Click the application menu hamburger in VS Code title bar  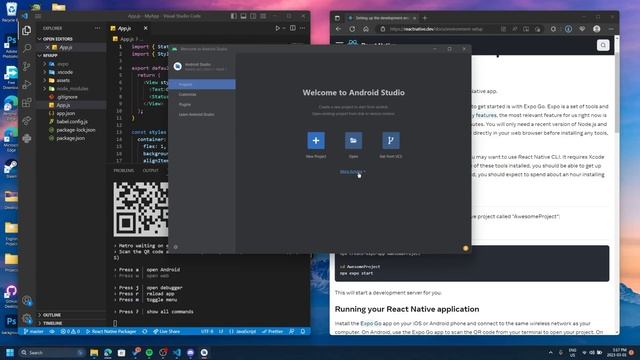pyautogui.click(x=38, y=16)
